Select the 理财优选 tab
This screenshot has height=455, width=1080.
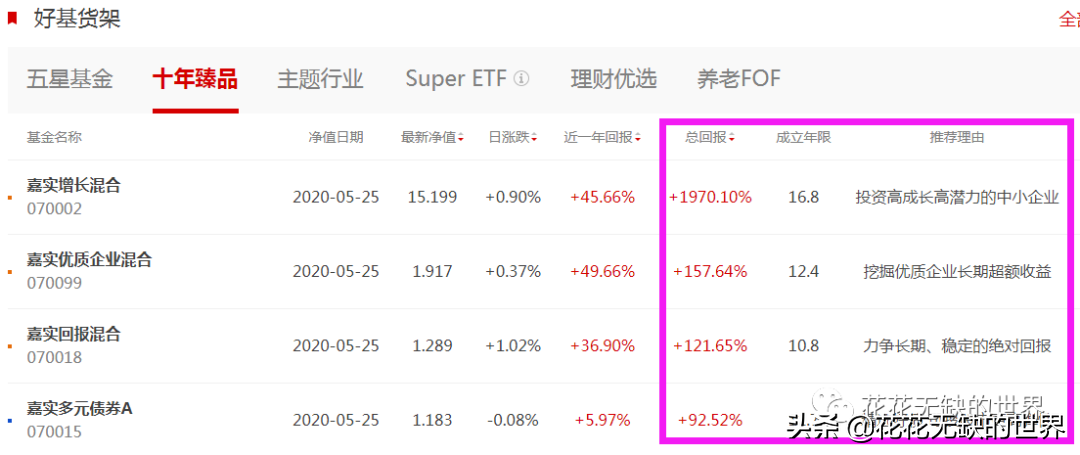click(x=613, y=79)
